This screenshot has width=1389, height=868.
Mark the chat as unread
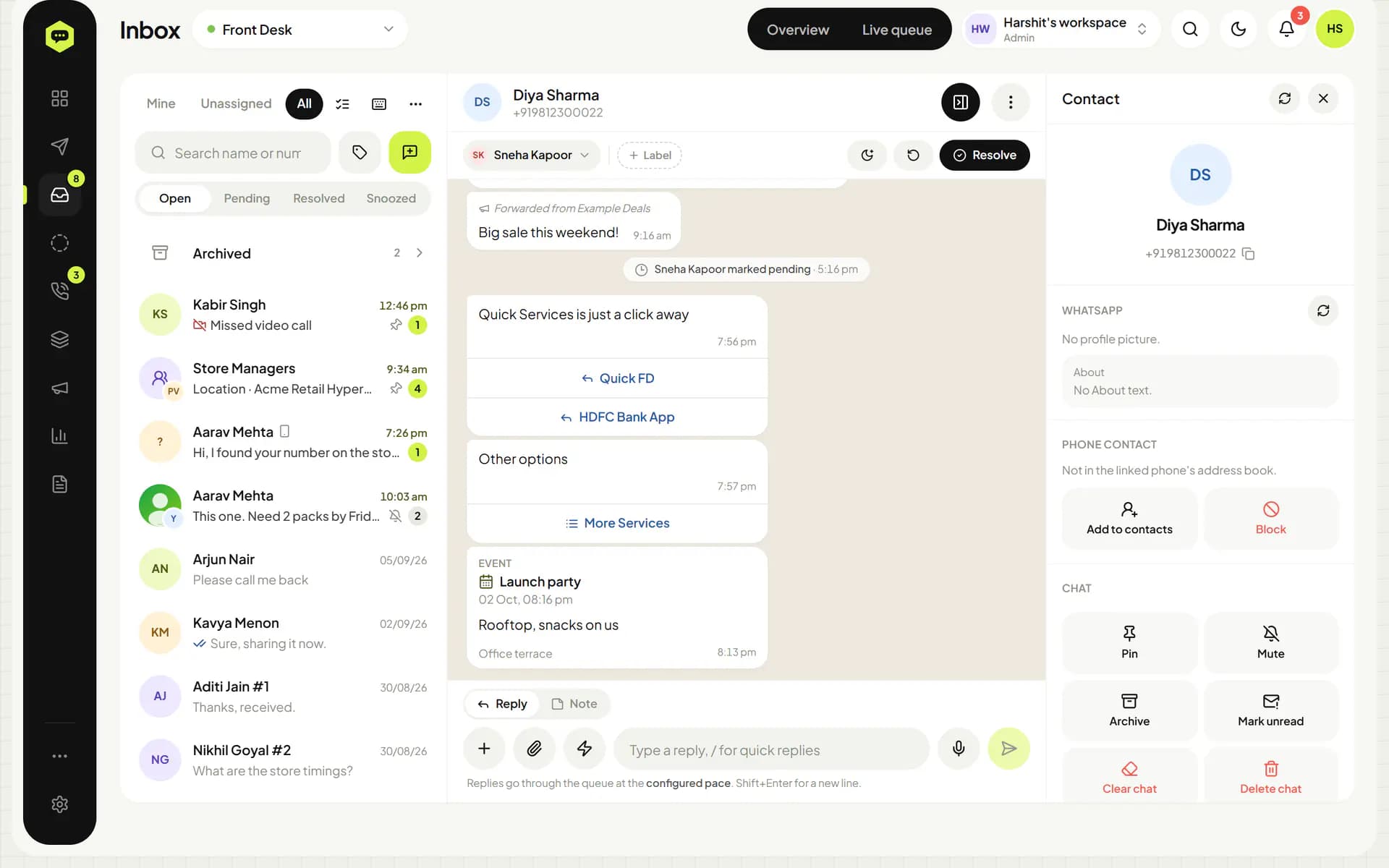[1270, 710]
